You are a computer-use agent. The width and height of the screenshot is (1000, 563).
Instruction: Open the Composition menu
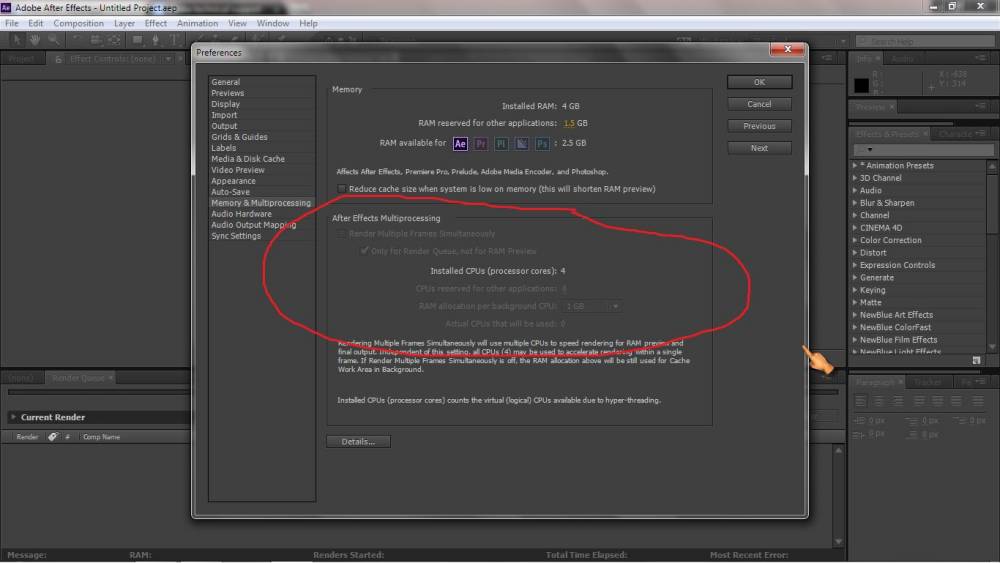[x=78, y=23]
